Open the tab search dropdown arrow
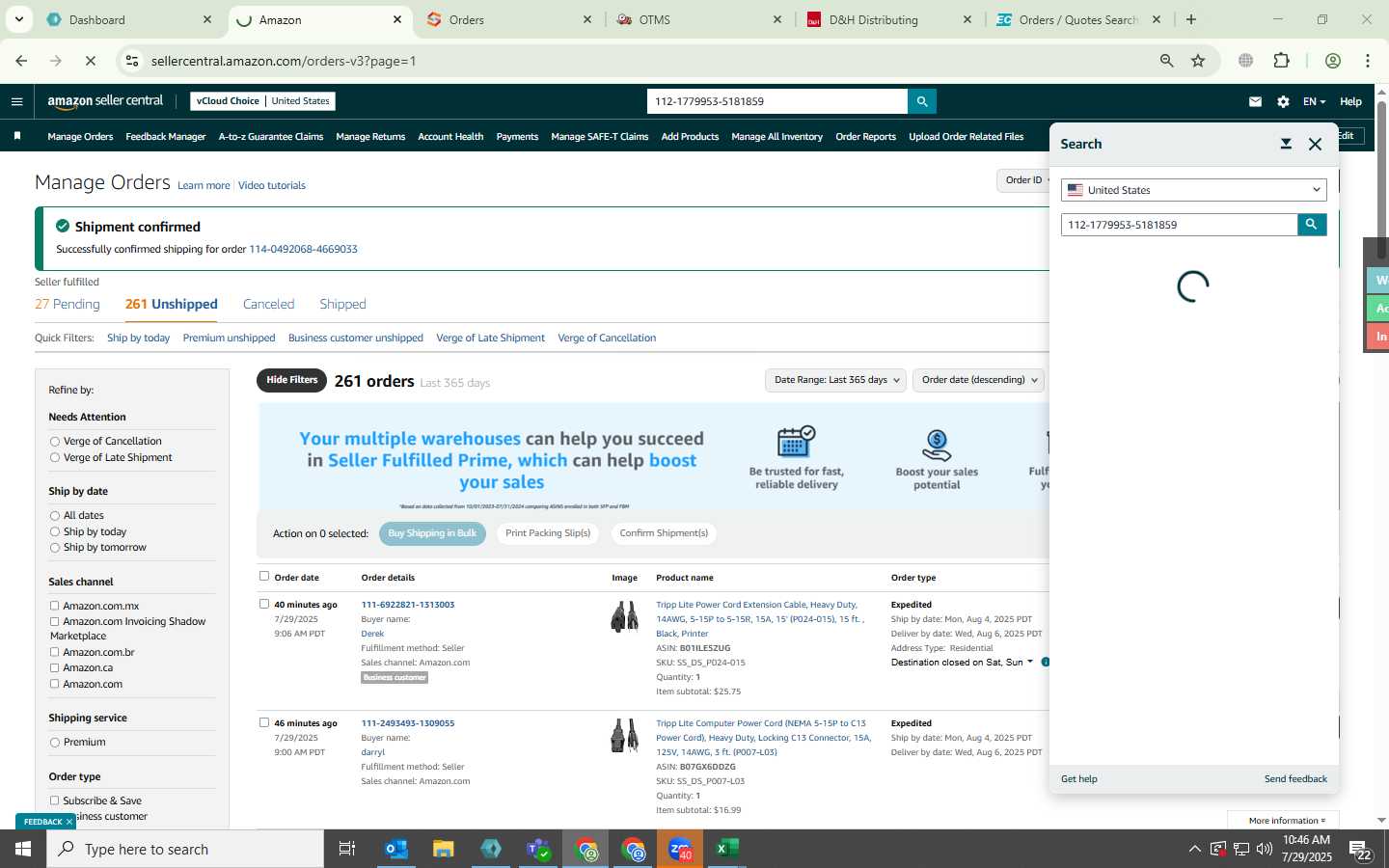 pos(18,19)
